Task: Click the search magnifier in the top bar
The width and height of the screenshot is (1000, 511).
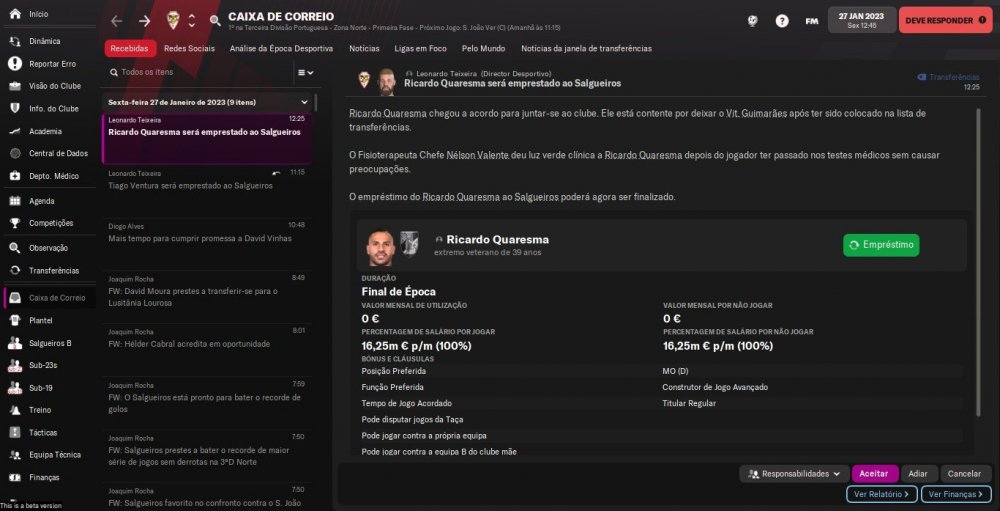Action: (215, 21)
